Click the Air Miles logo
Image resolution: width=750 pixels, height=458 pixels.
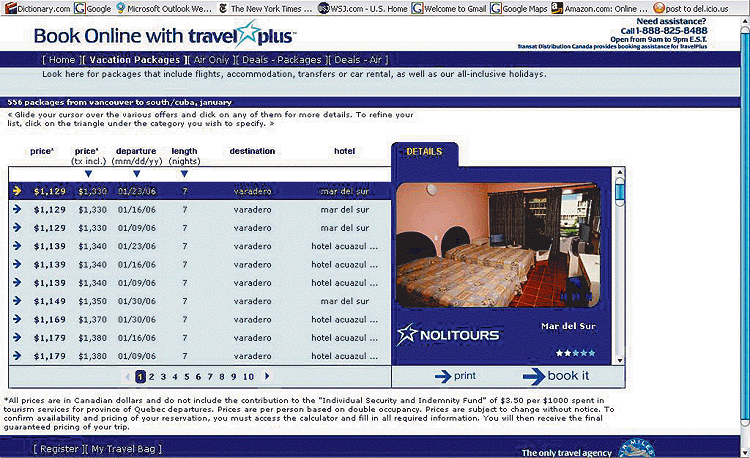(x=636, y=448)
